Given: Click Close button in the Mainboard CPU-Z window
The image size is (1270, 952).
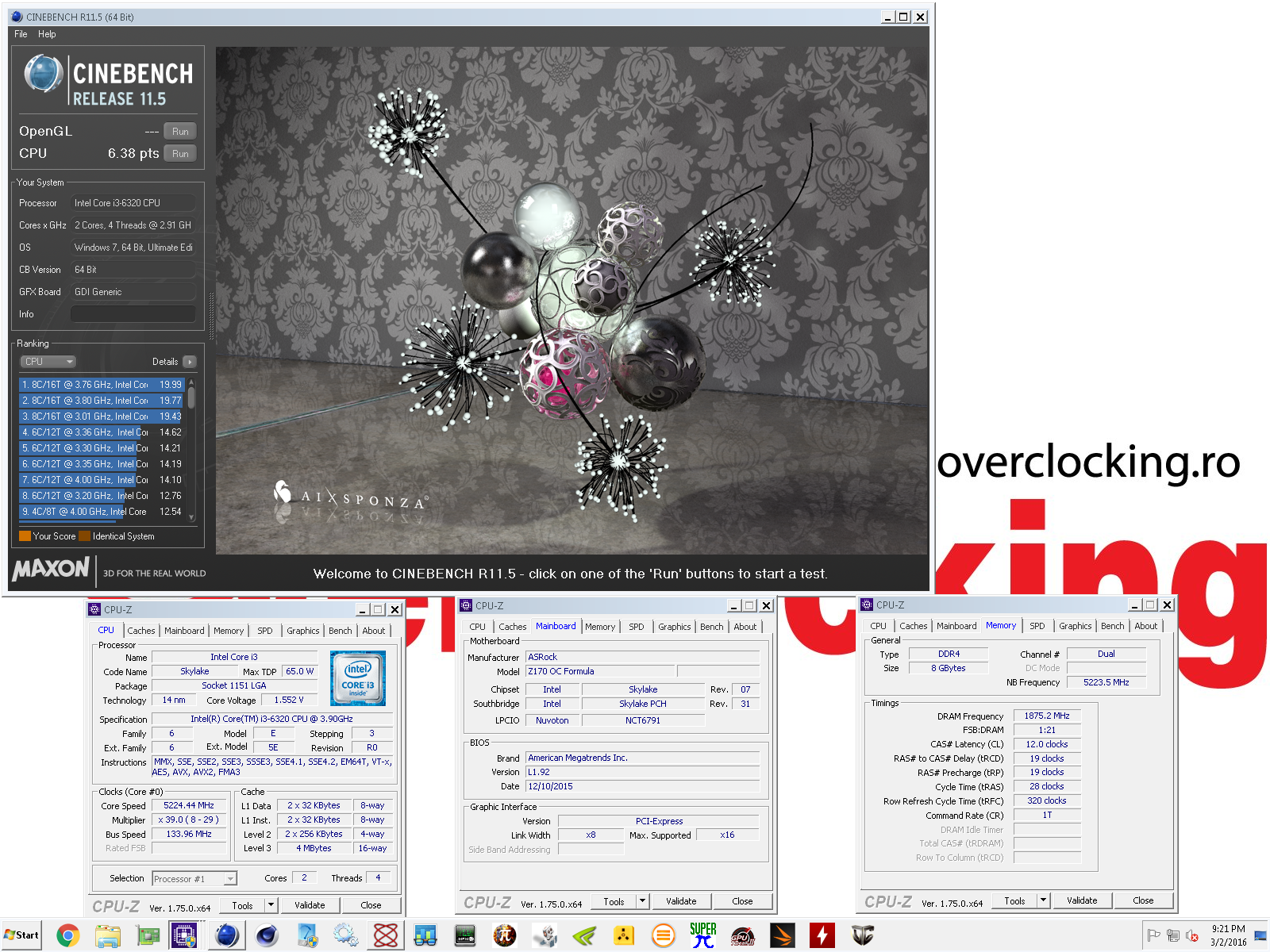Looking at the screenshot, I should (x=742, y=901).
